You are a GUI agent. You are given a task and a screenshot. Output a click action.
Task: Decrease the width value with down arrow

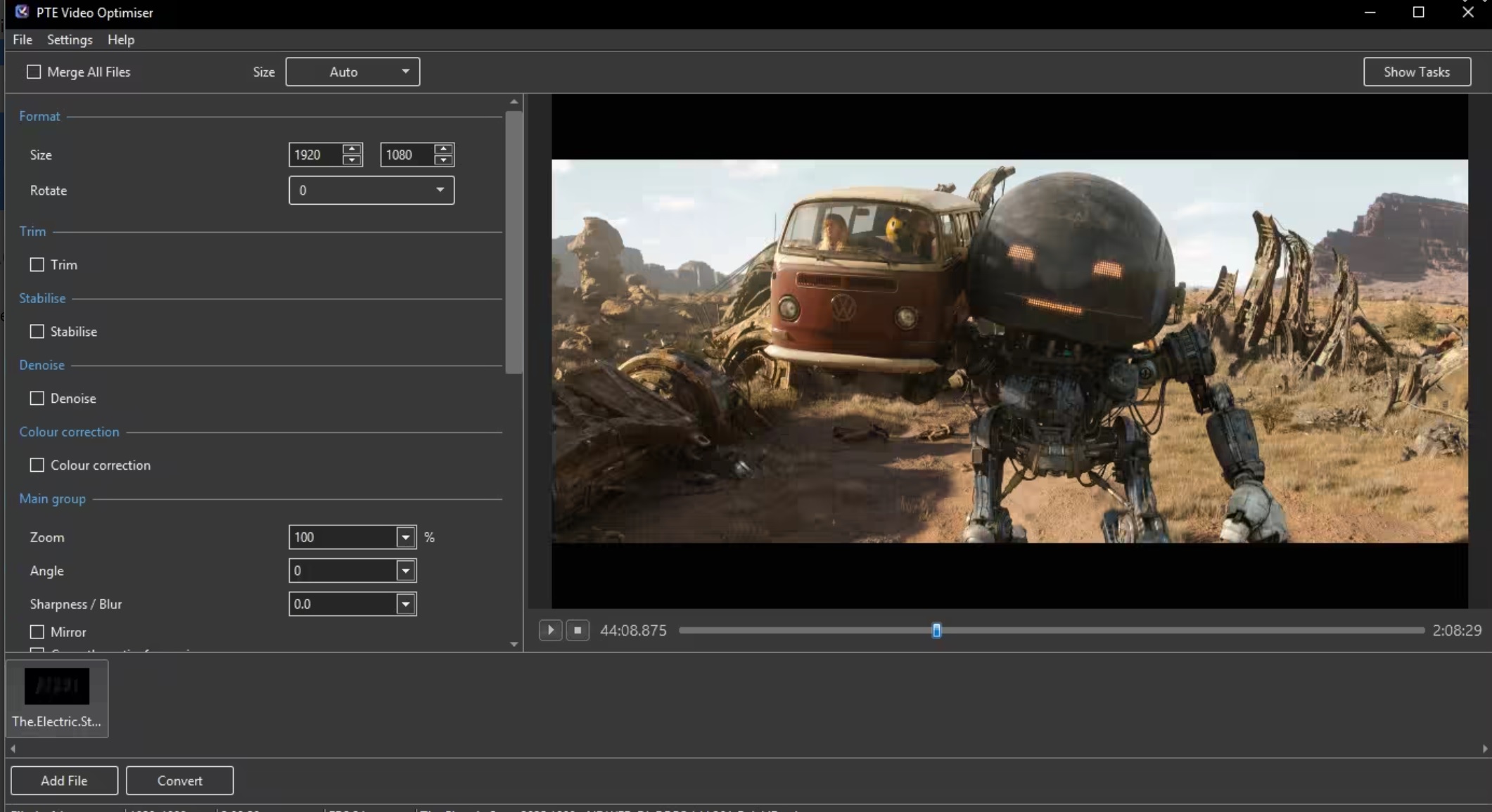click(352, 160)
